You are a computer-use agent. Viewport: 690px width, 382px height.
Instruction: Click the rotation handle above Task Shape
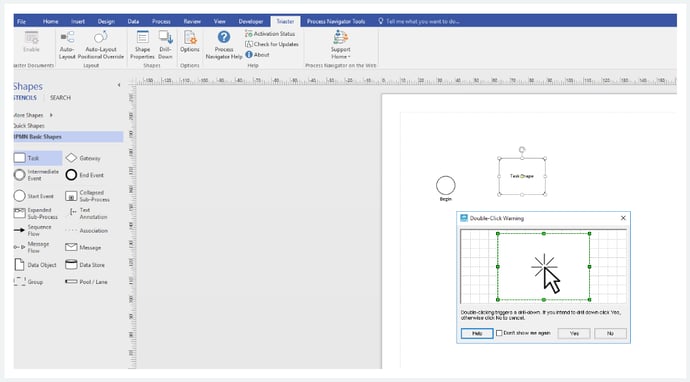point(522,150)
